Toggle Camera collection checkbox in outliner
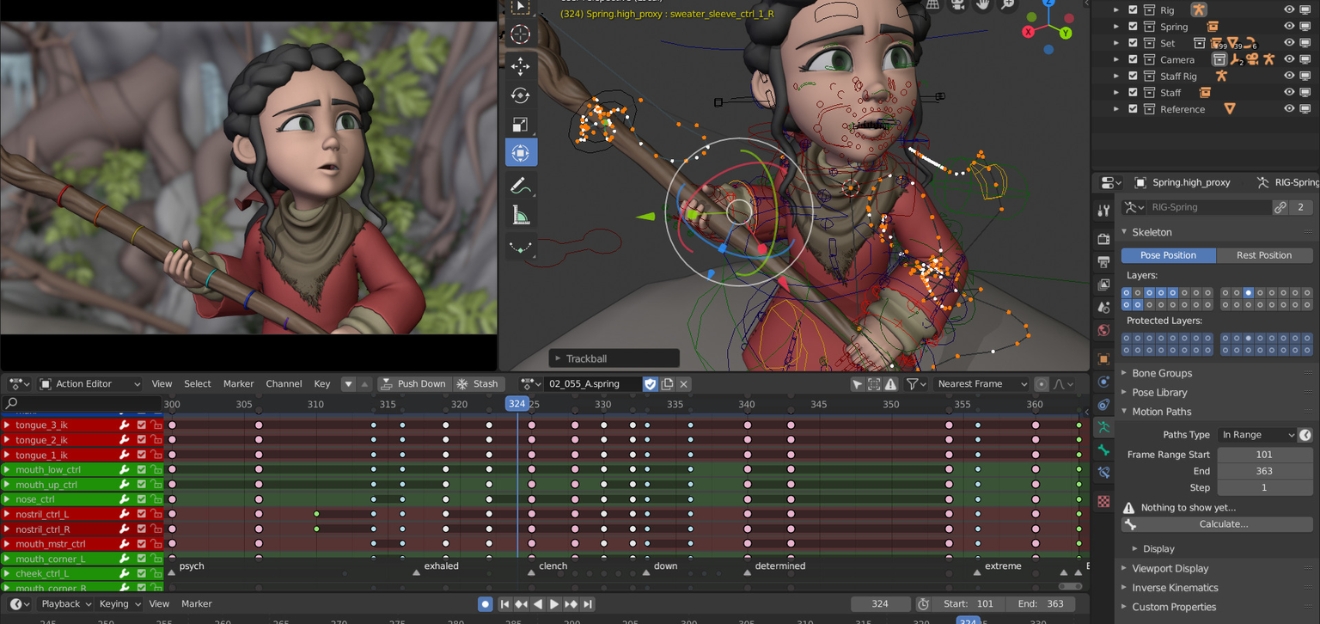Image resolution: width=1320 pixels, height=624 pixels. (1133, 60)
